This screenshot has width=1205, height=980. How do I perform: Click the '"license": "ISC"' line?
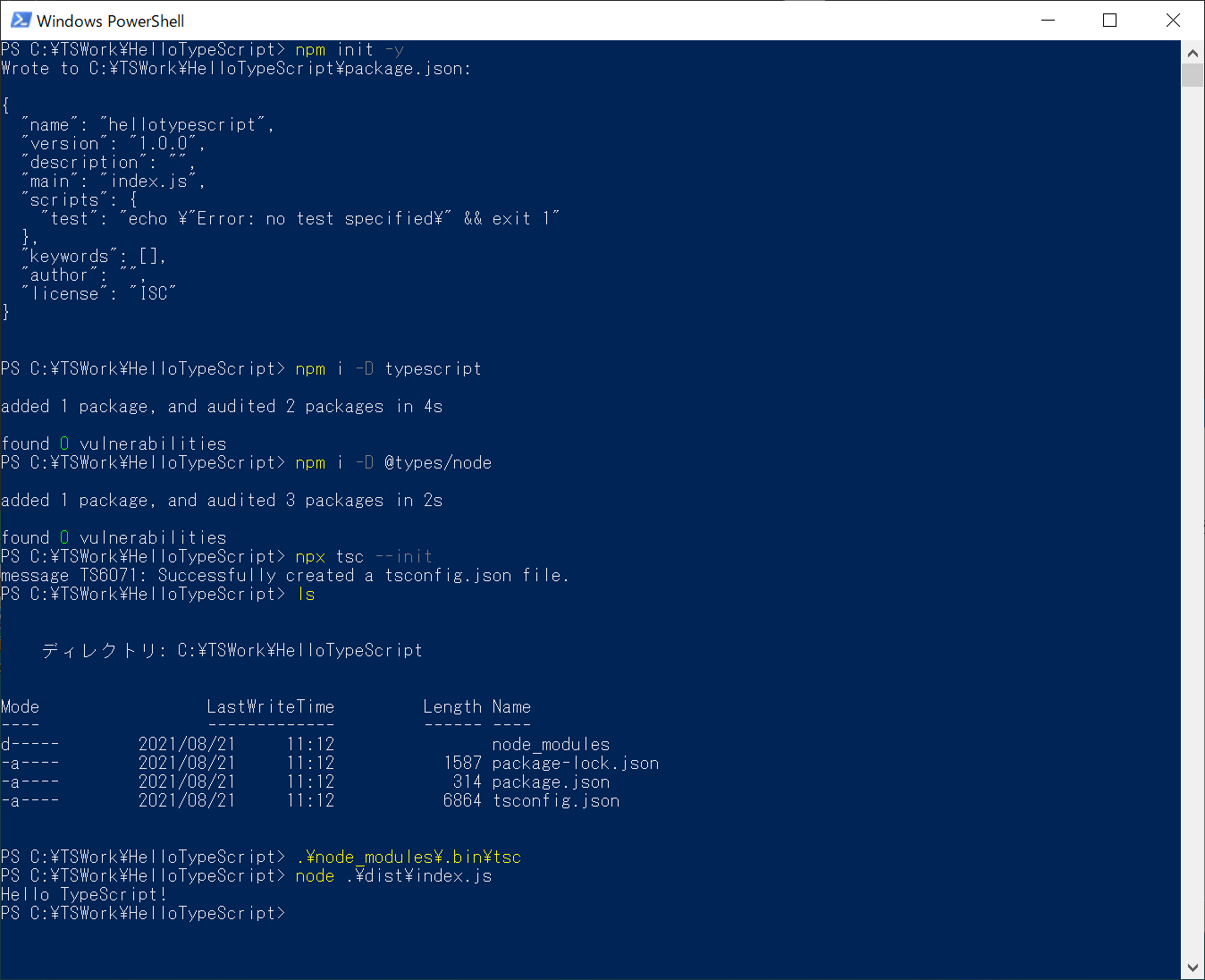[98, 294]
